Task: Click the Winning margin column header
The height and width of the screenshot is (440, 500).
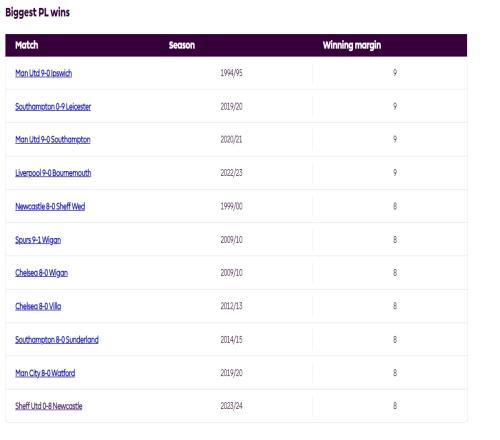Action: coord(352,45)
